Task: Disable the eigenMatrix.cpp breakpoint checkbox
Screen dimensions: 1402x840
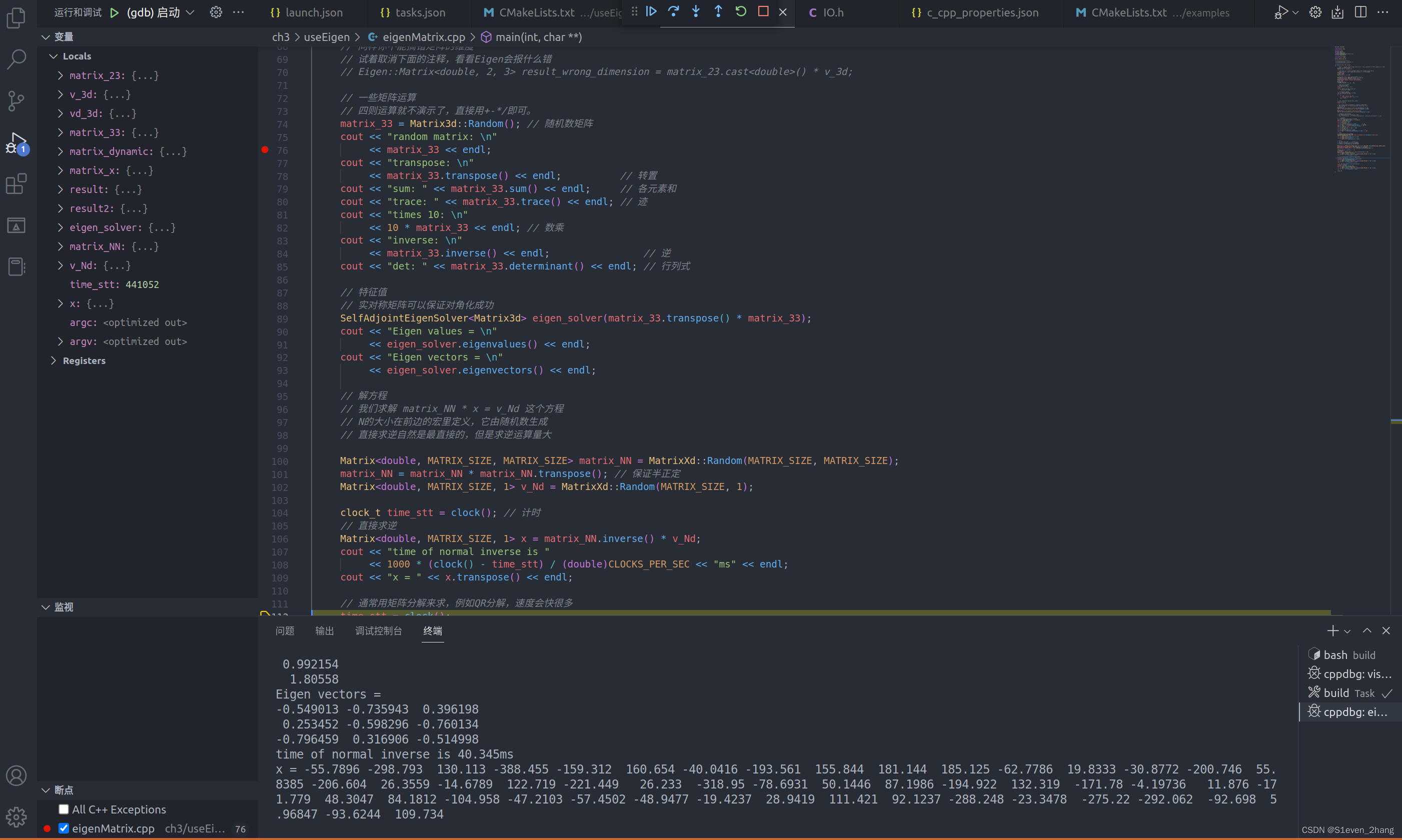Action: point(64,827)
